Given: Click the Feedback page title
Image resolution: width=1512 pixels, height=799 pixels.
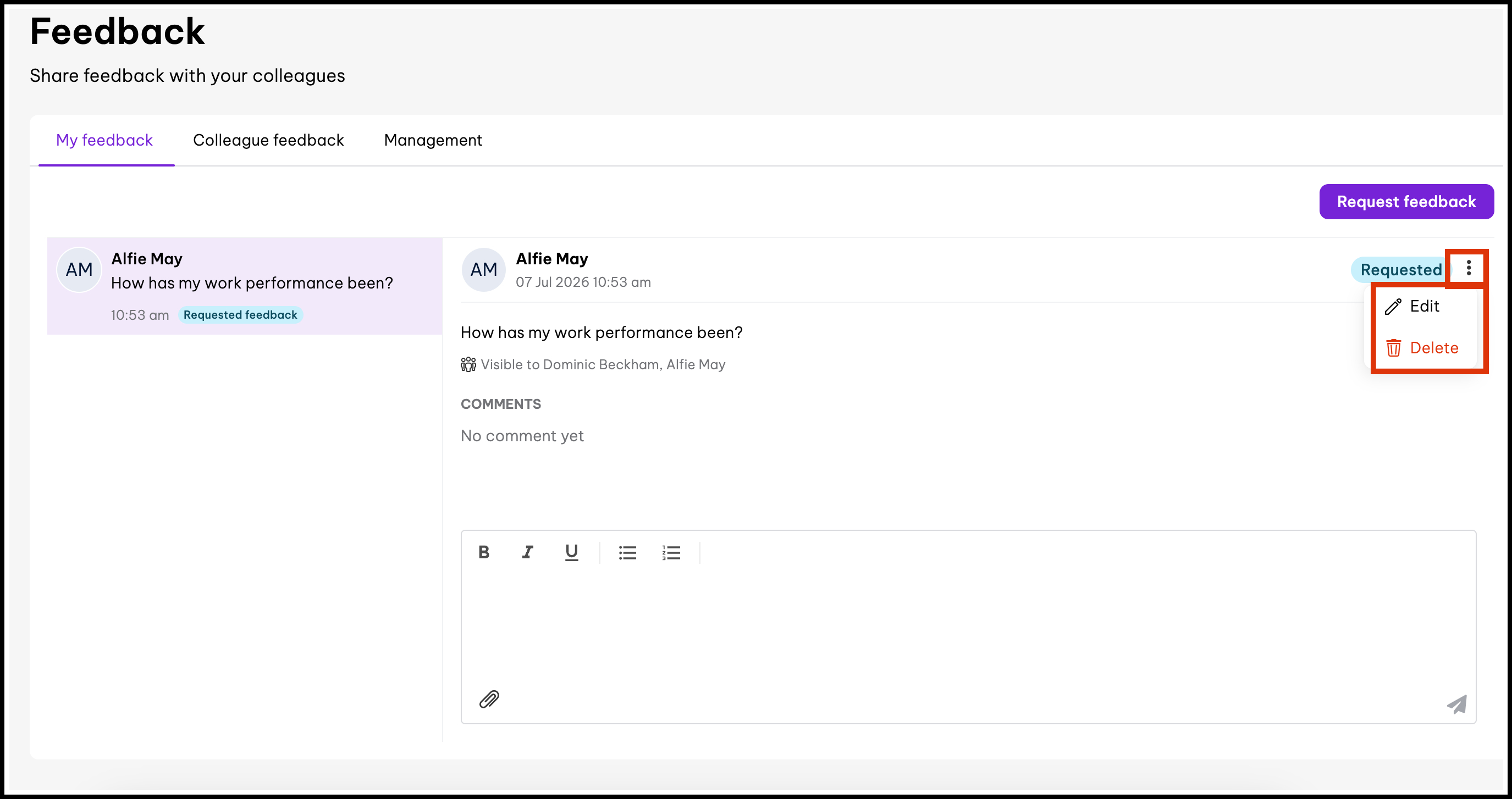Looking at the screenshot, I should [x=118, y=31].
